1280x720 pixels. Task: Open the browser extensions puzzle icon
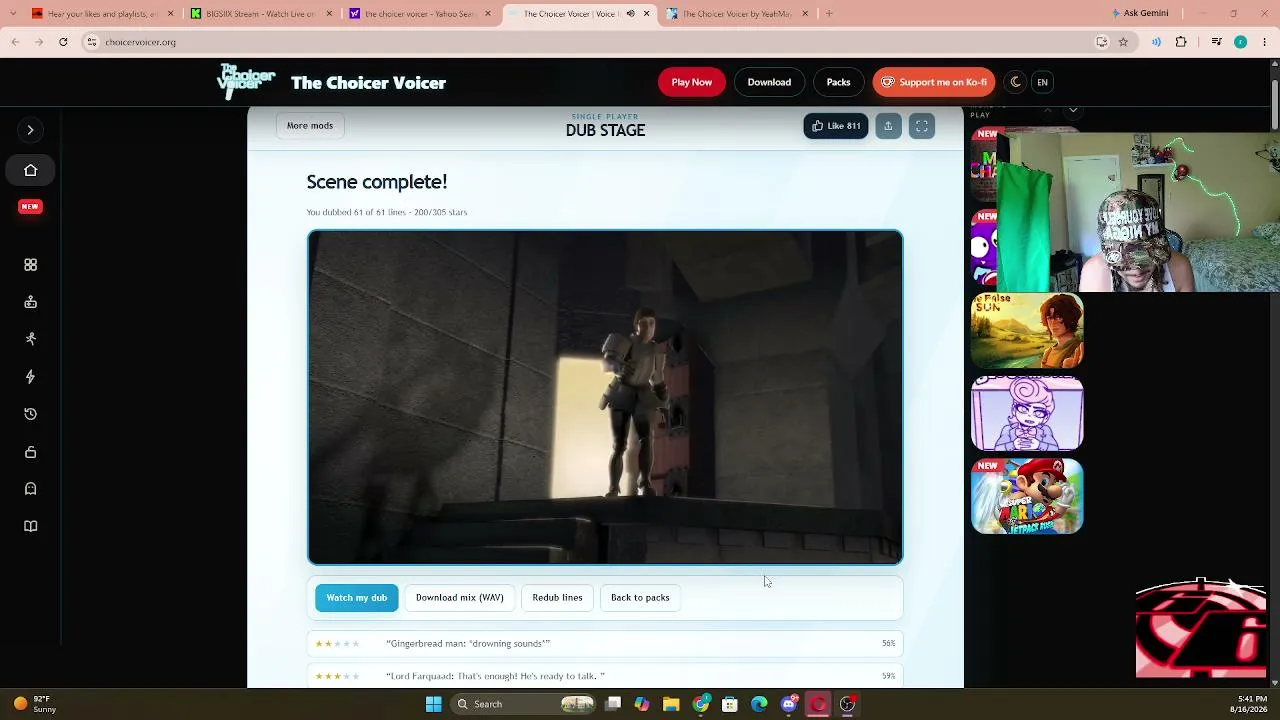(x=1181, y=42)
